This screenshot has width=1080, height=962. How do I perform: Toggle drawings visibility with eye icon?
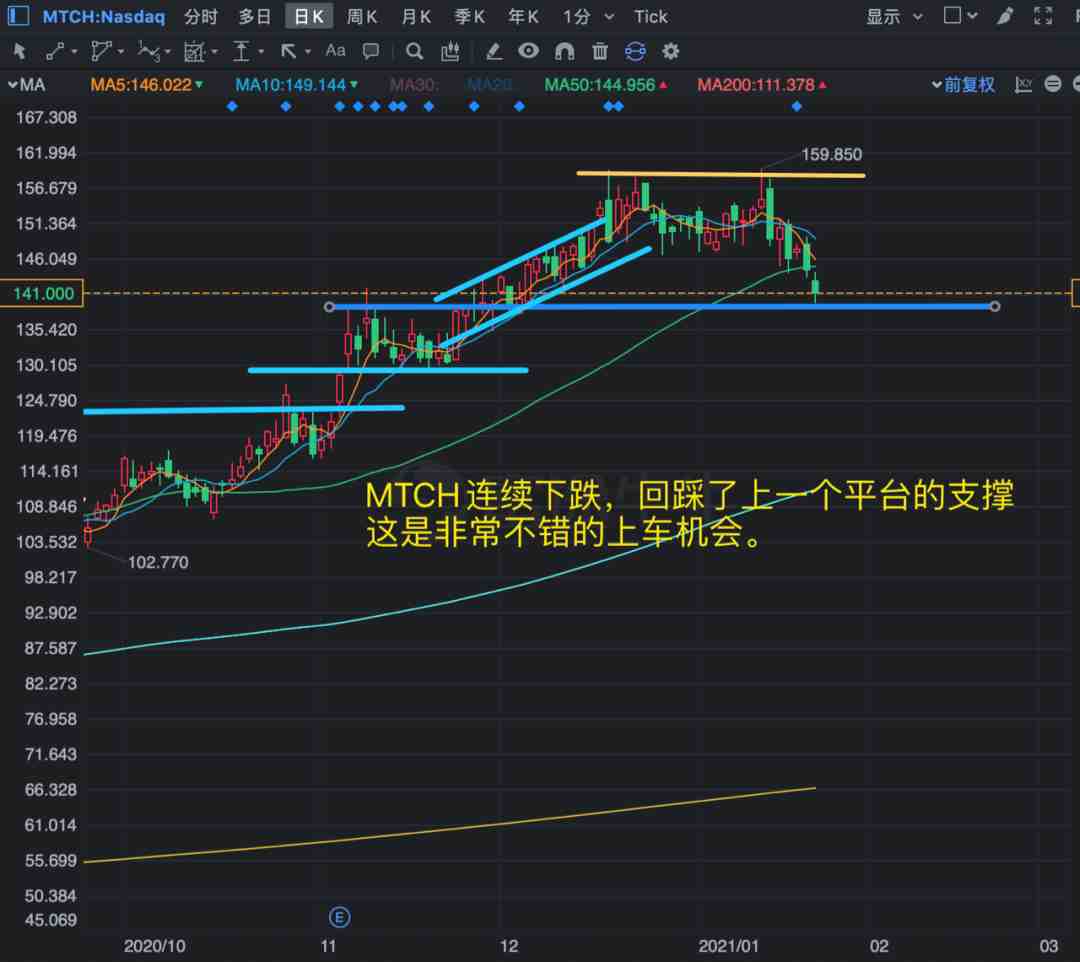coord(528,51)
